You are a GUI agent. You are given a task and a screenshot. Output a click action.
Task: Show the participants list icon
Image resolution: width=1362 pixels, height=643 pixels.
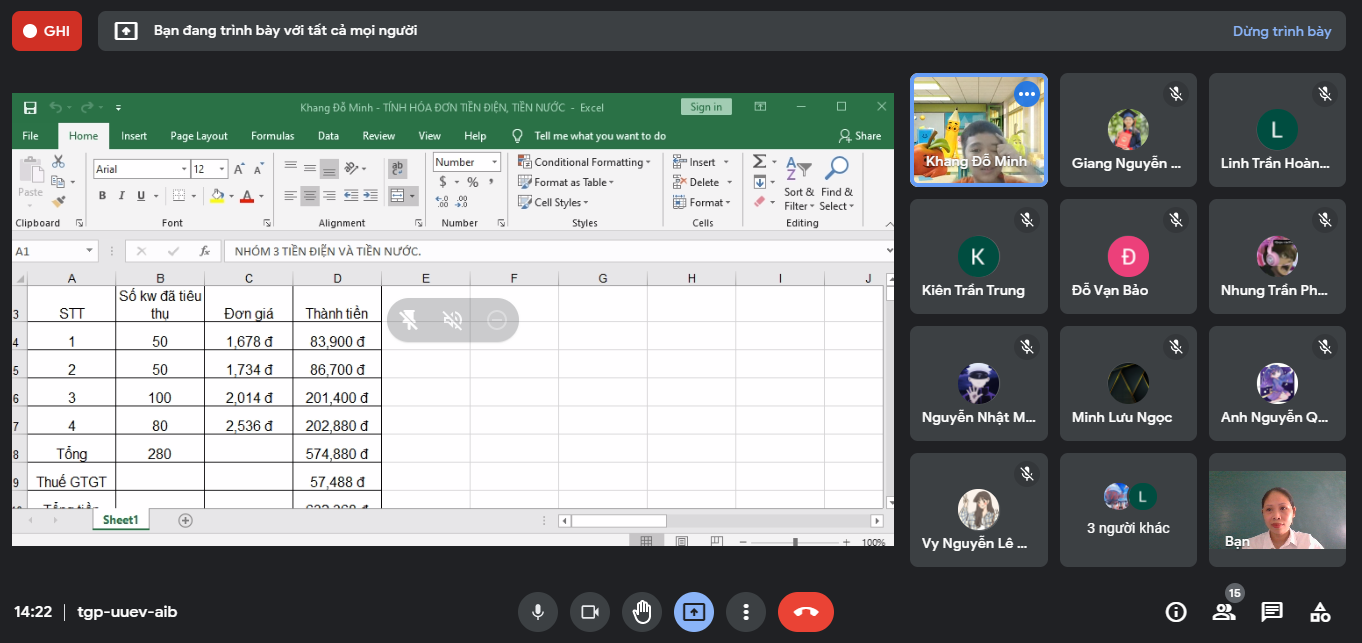pyautogui.click(x=1223, y=612)
